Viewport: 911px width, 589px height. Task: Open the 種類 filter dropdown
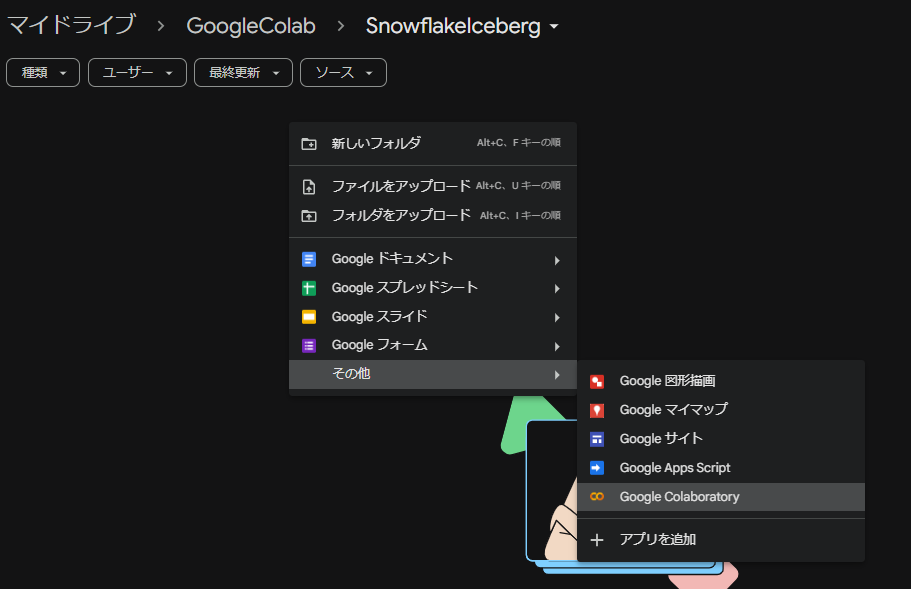tap(42, 72)
